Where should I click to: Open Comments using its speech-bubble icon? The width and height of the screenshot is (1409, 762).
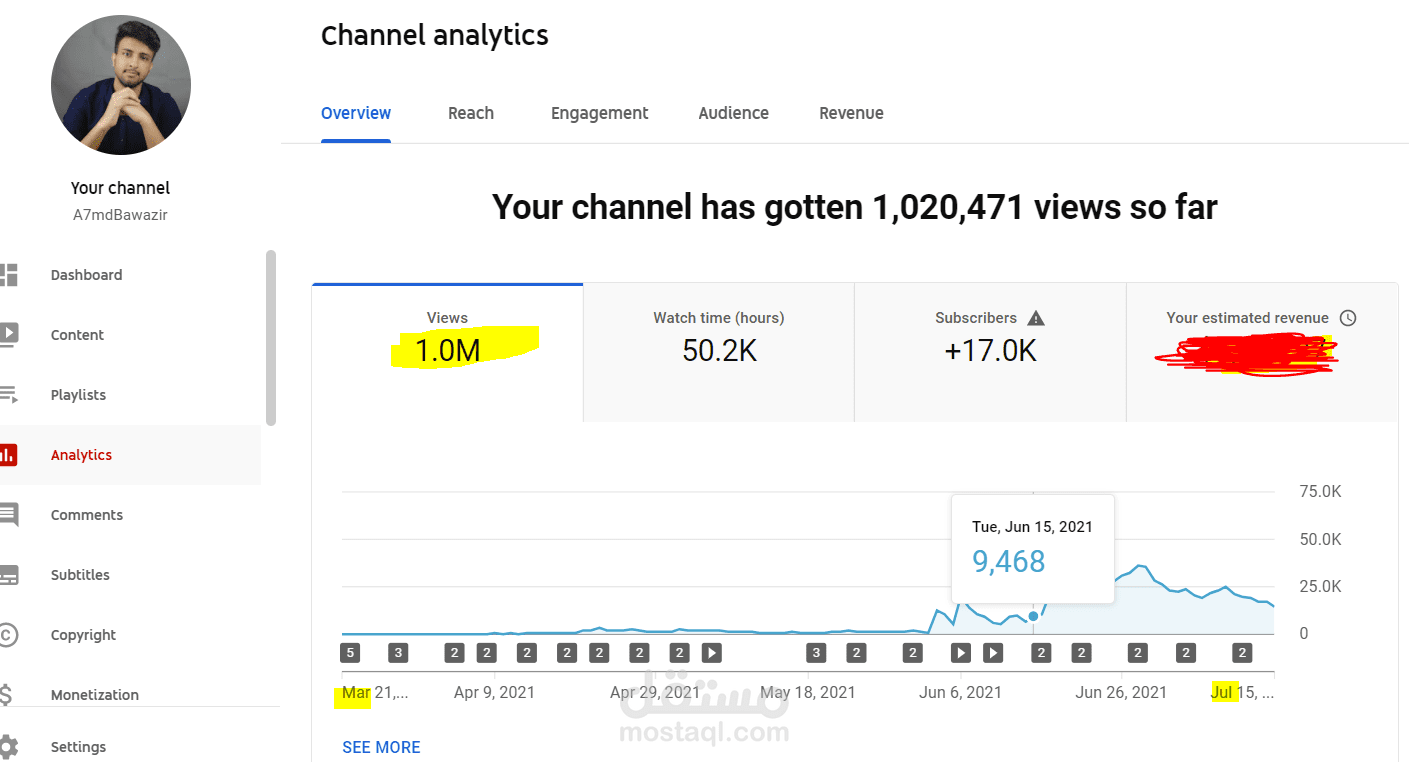click(x=8, y=515)
